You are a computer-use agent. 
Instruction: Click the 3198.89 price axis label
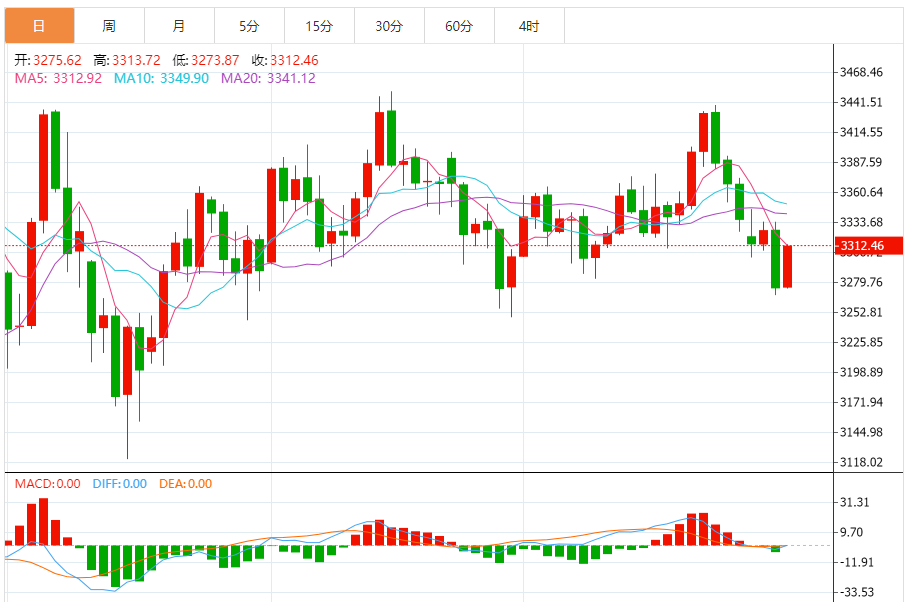coord(861,372)
